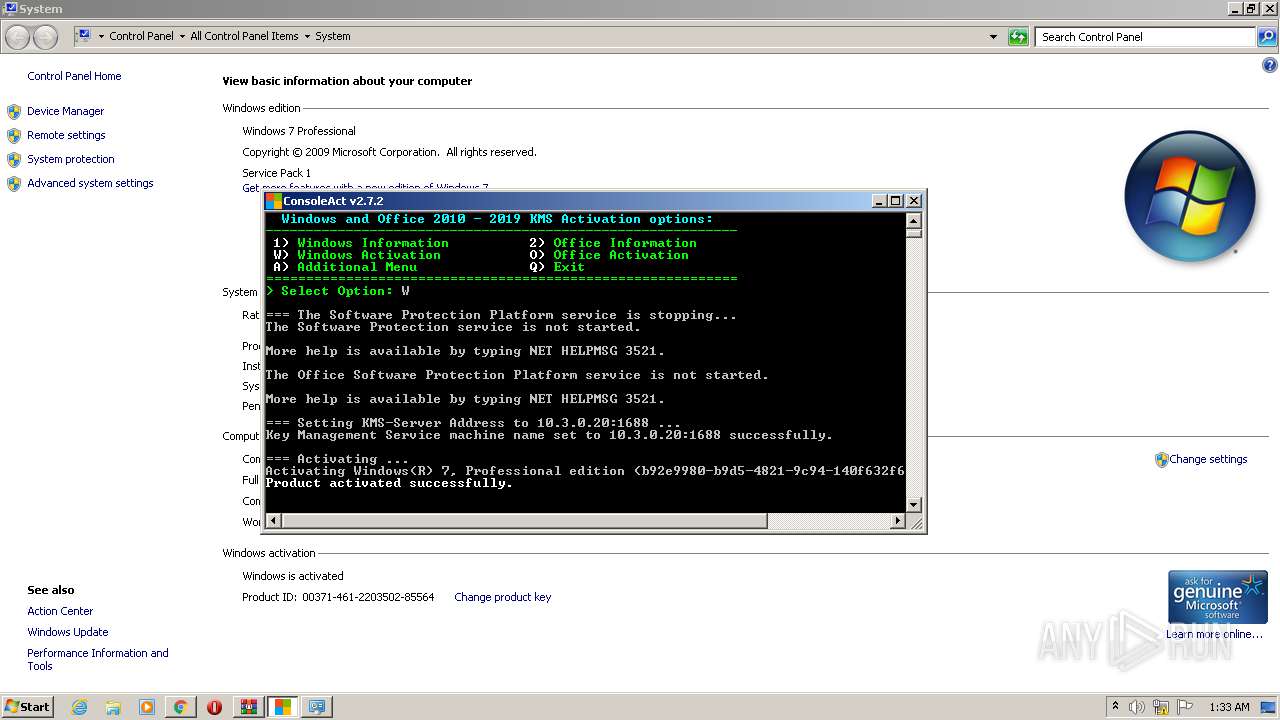1280x720 pixels.
Task: Open Windows Explorer folder taskbar icon
Action: tap(113, 707)
